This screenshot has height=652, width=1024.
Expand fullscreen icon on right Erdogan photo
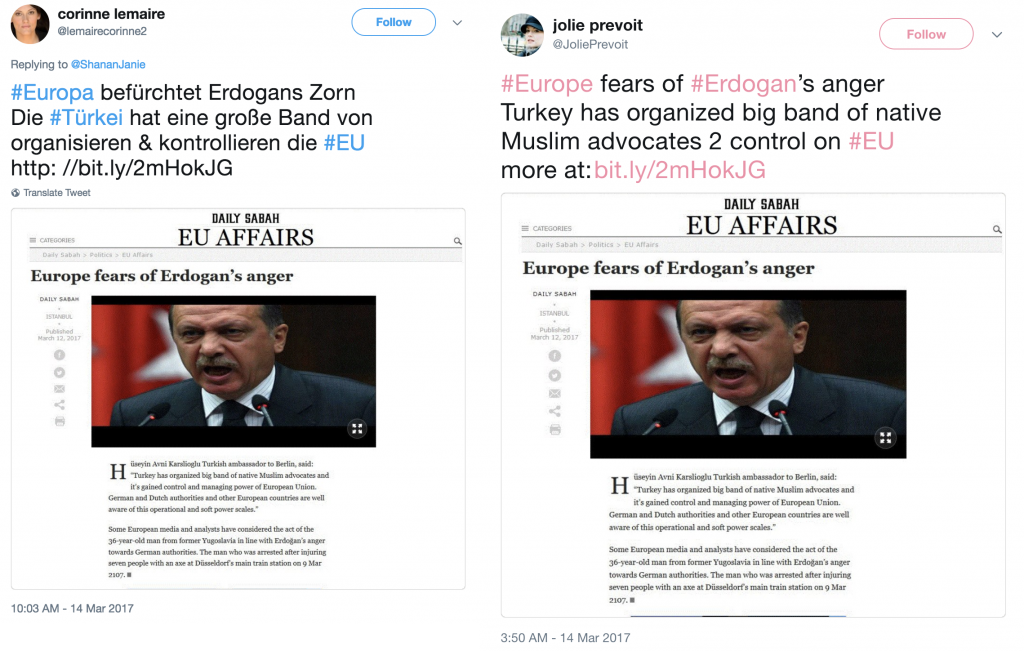pyautogui.click(x=886, y=438)
